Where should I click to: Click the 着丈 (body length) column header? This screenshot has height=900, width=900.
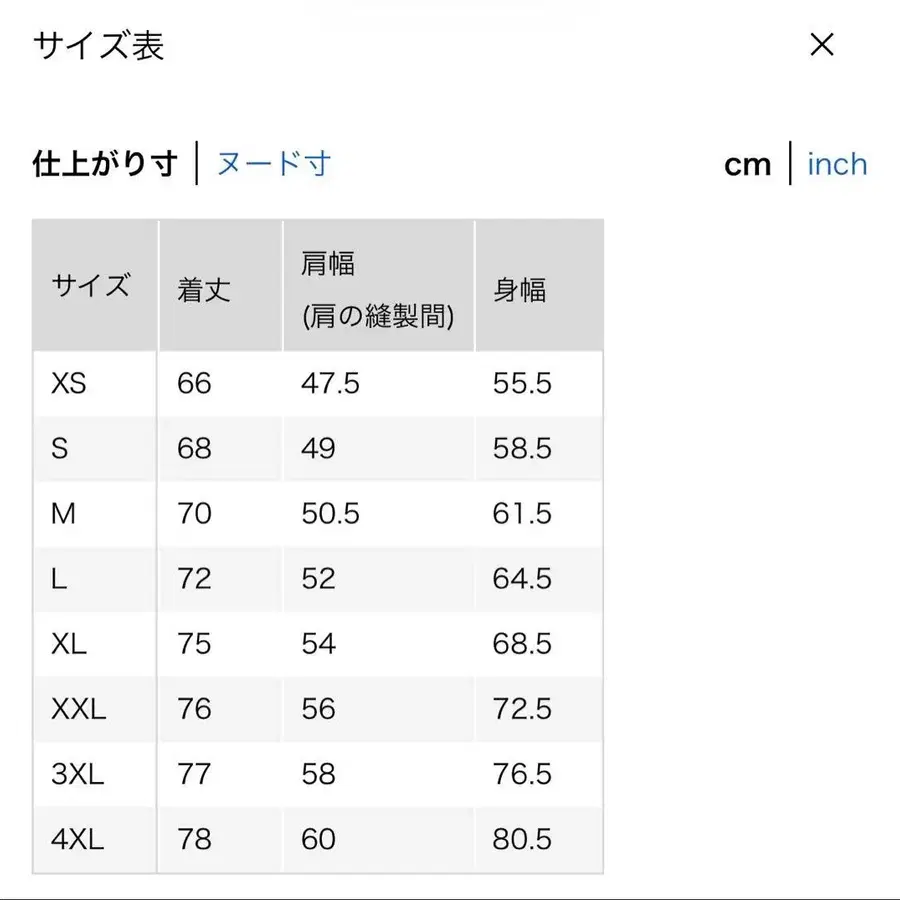(204, 289)
